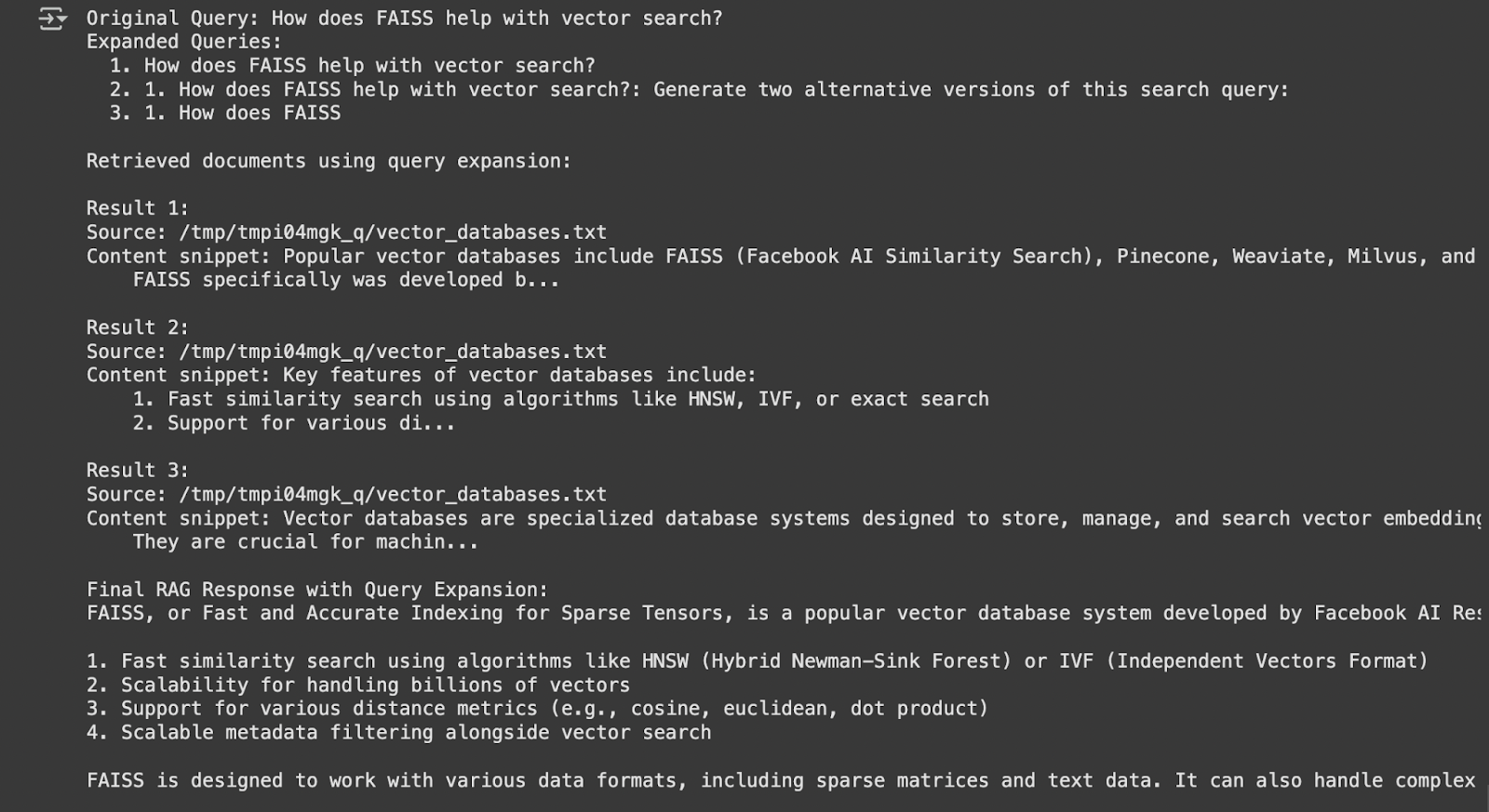Click the 'Result 1:' label
Image resolution: width=1489 pixels, height=812 pixels.
[x=138, y=208]
